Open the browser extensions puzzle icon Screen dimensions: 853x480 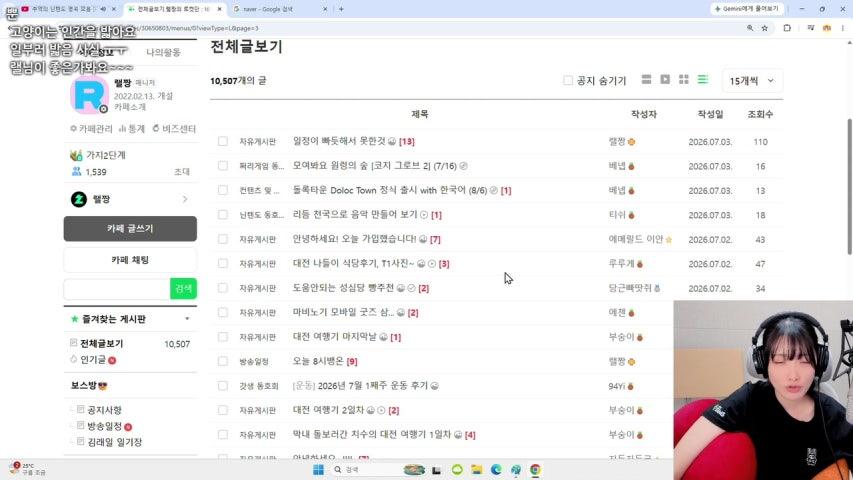787,28
